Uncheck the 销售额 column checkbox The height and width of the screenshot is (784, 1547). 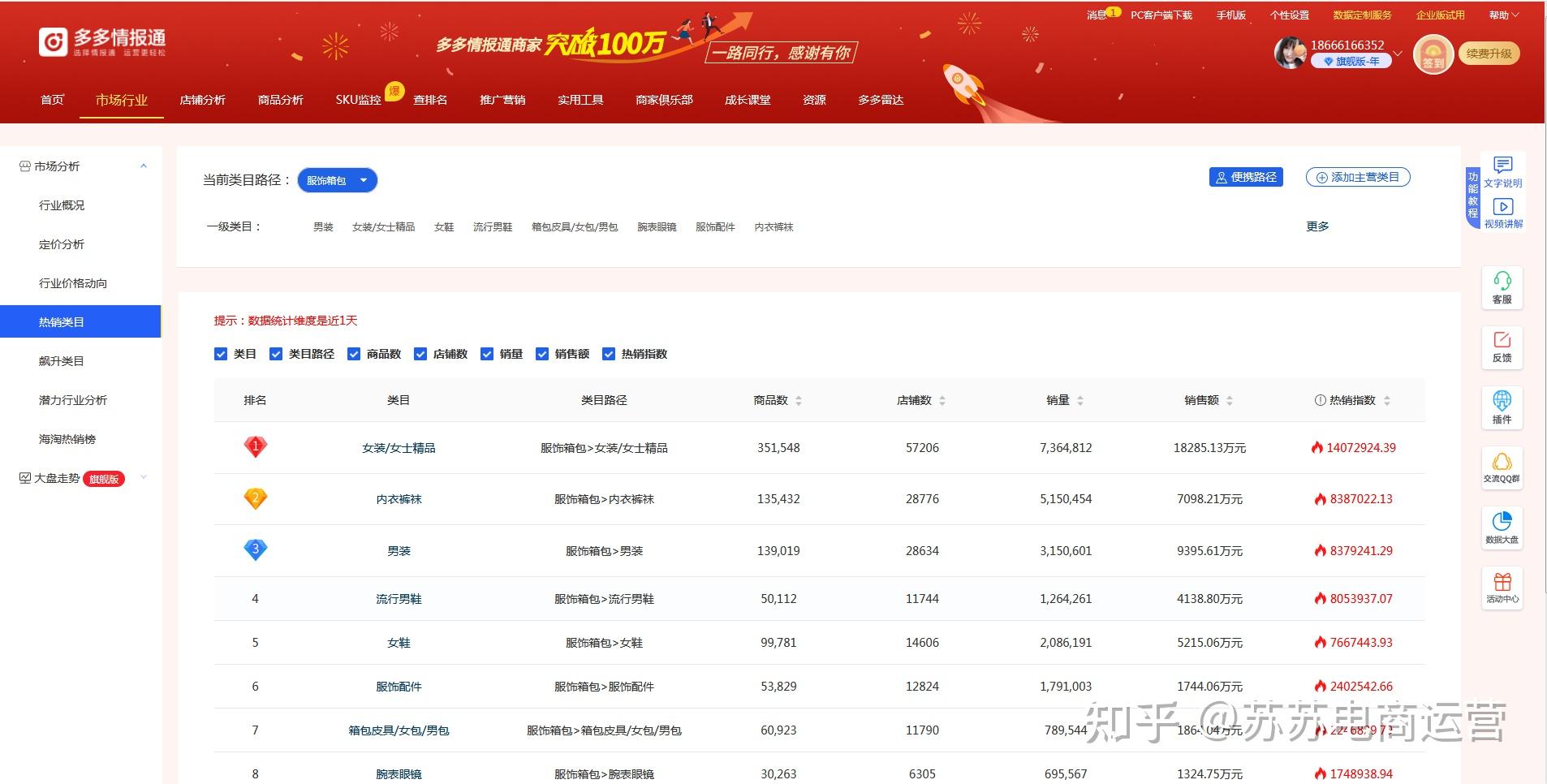tap(542, 354)
